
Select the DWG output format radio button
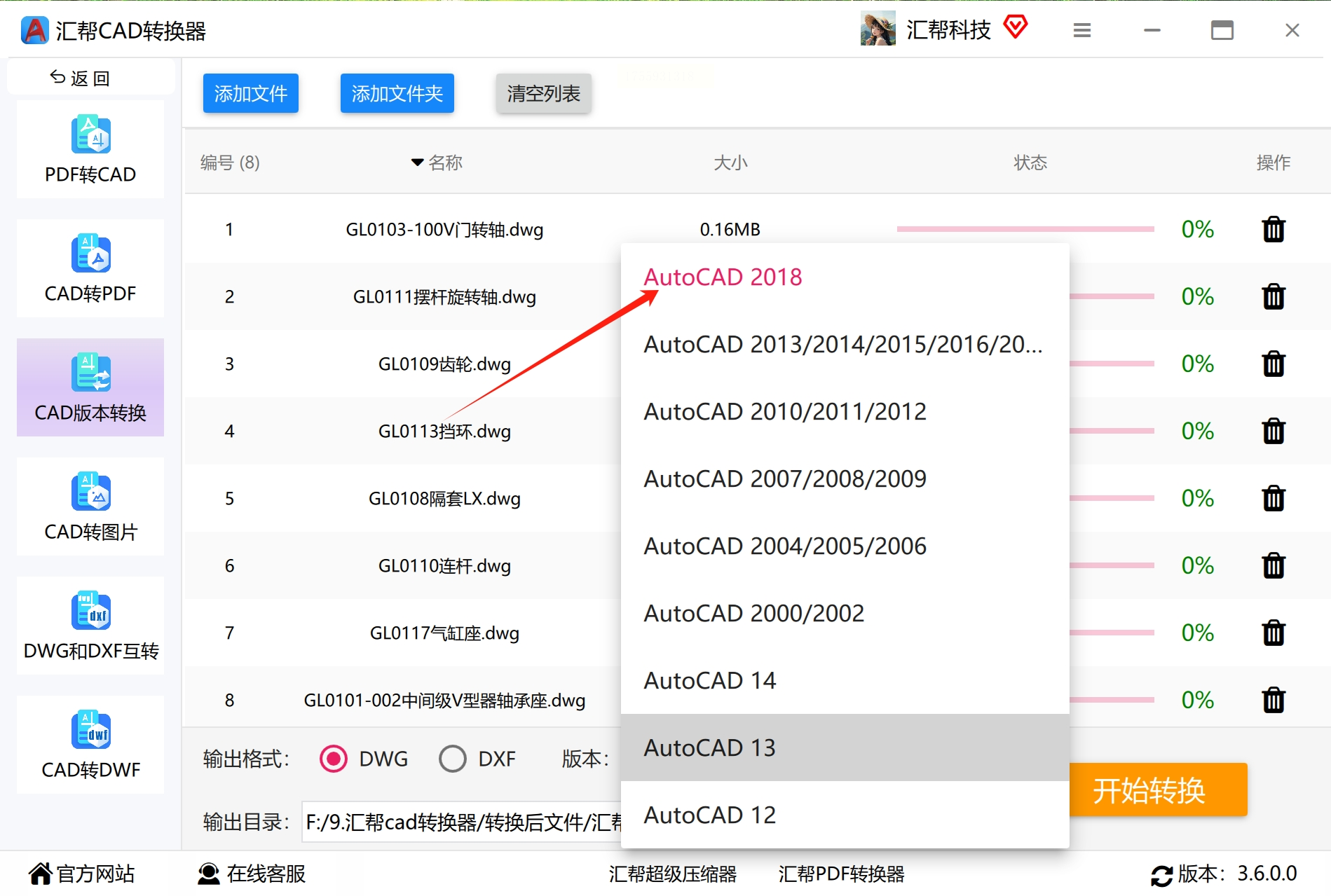tap(334, 759)
